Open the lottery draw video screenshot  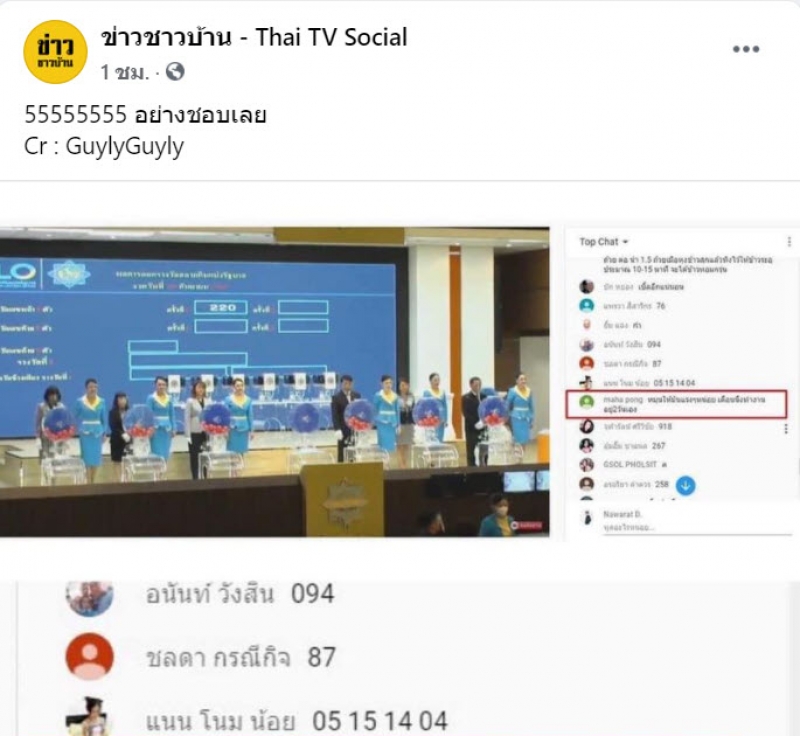(x=274, y=382)
